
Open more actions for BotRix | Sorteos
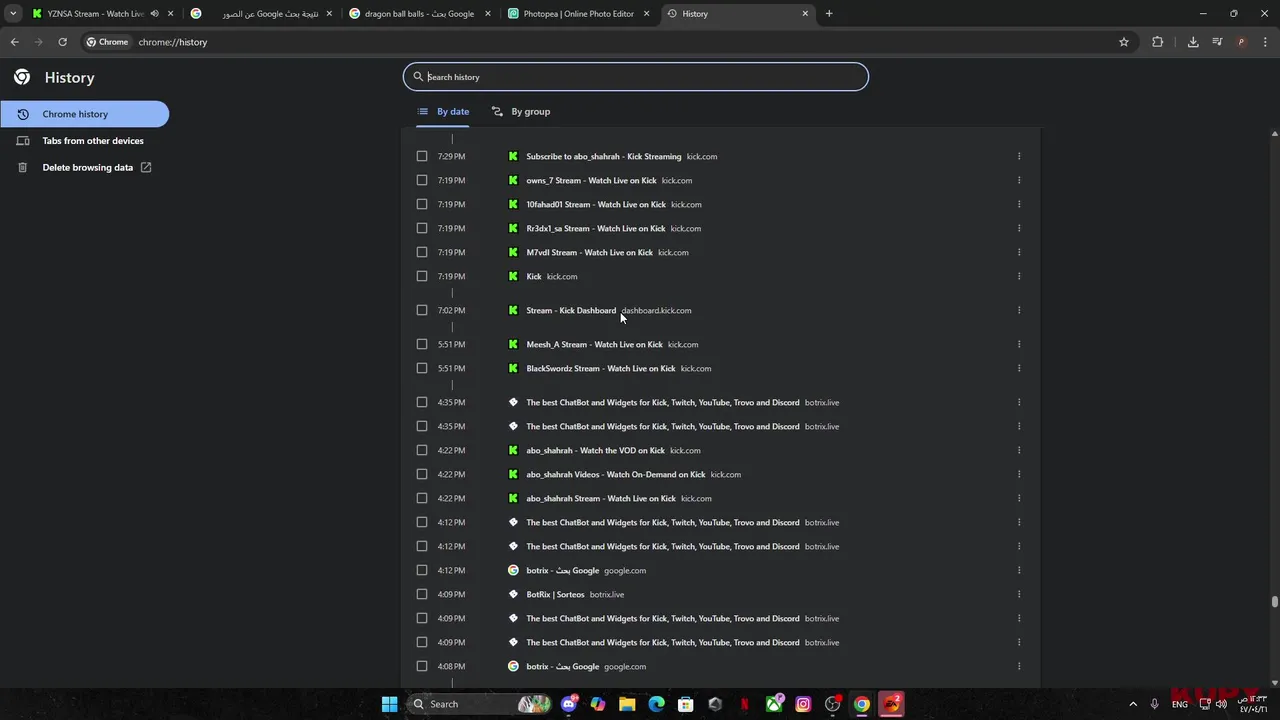1019,594
